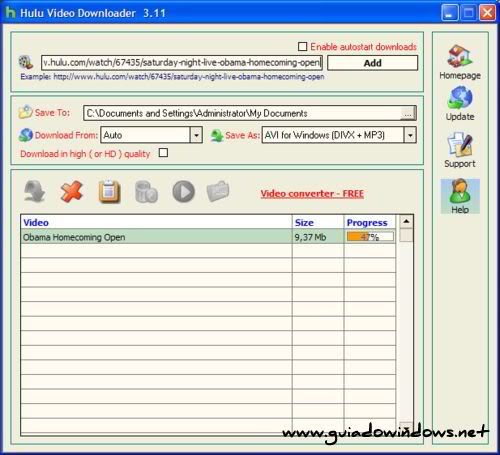Click the trash bin clear icon
500x455 pixels.
coord(146,192)
